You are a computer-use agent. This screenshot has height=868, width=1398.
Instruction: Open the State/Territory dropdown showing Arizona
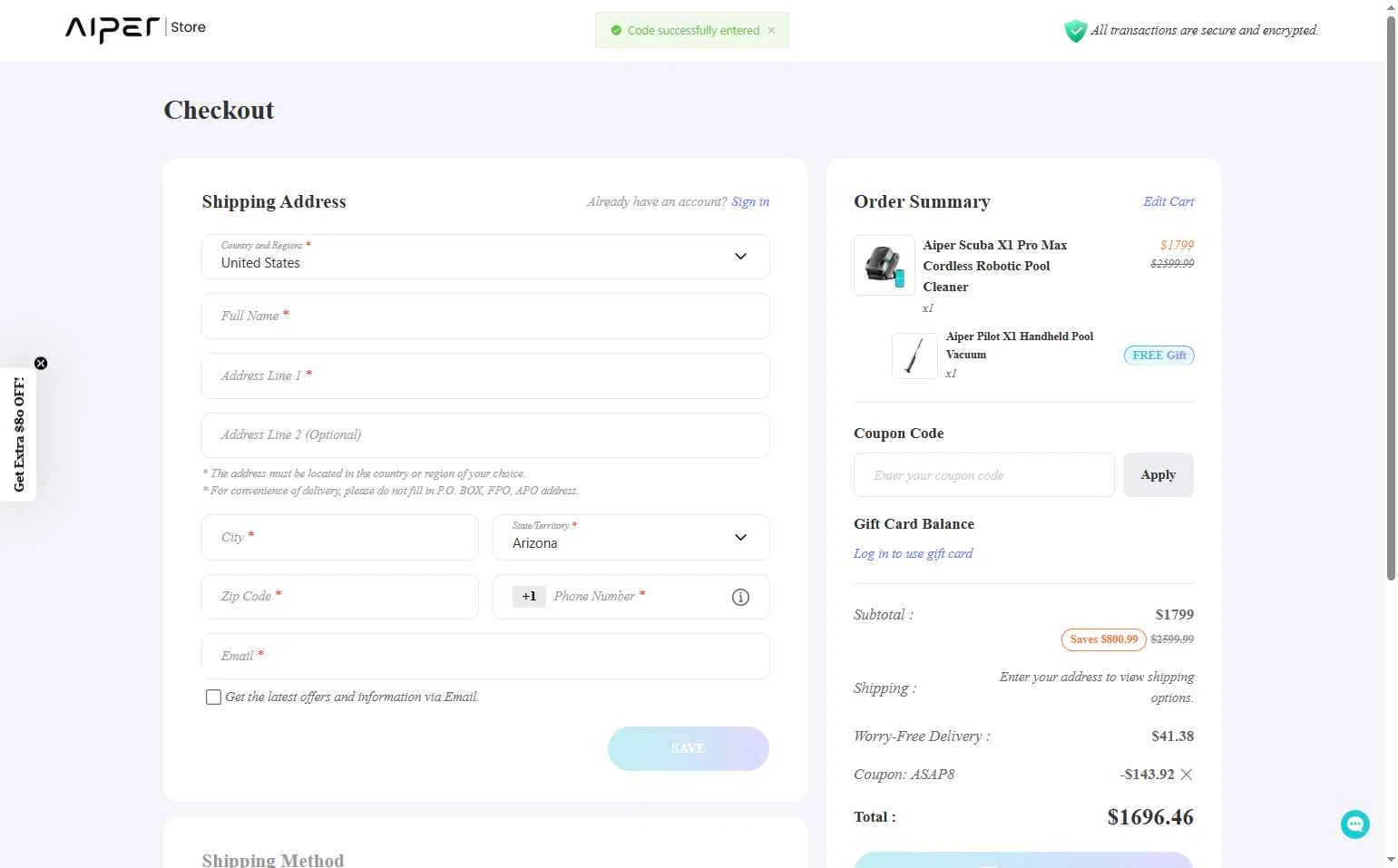(x=631, y=537)
